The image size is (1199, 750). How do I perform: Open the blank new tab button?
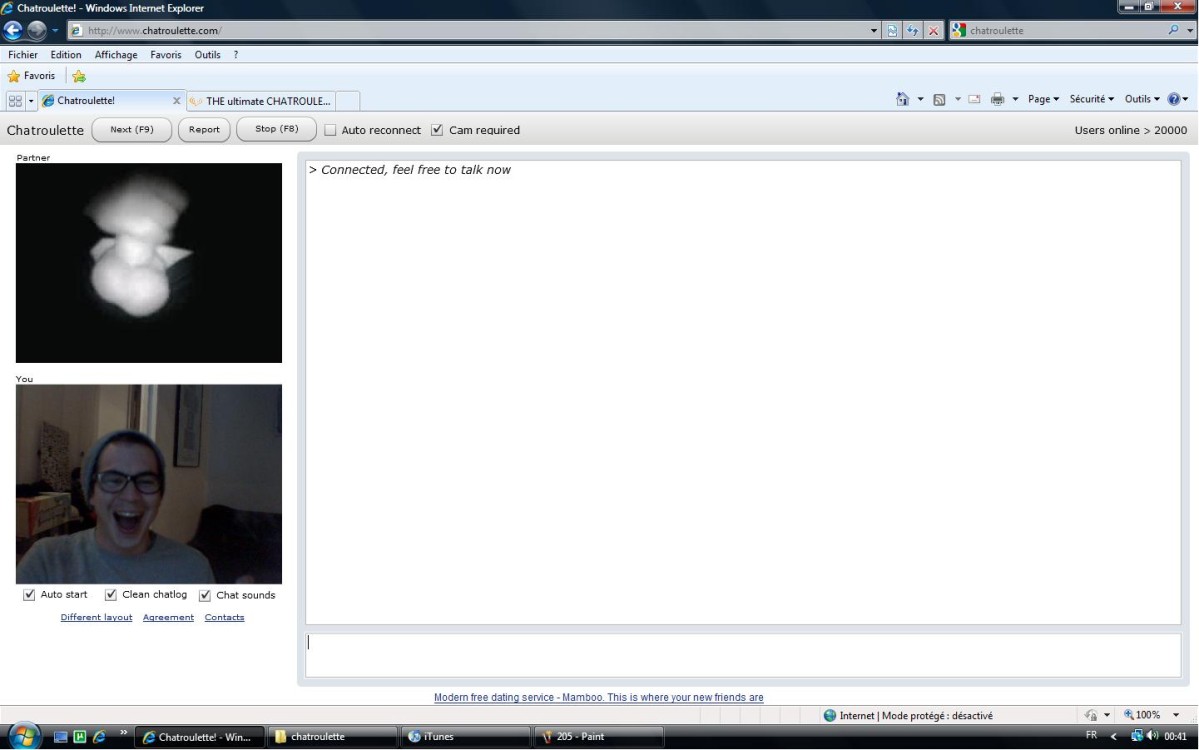(347, 101)
